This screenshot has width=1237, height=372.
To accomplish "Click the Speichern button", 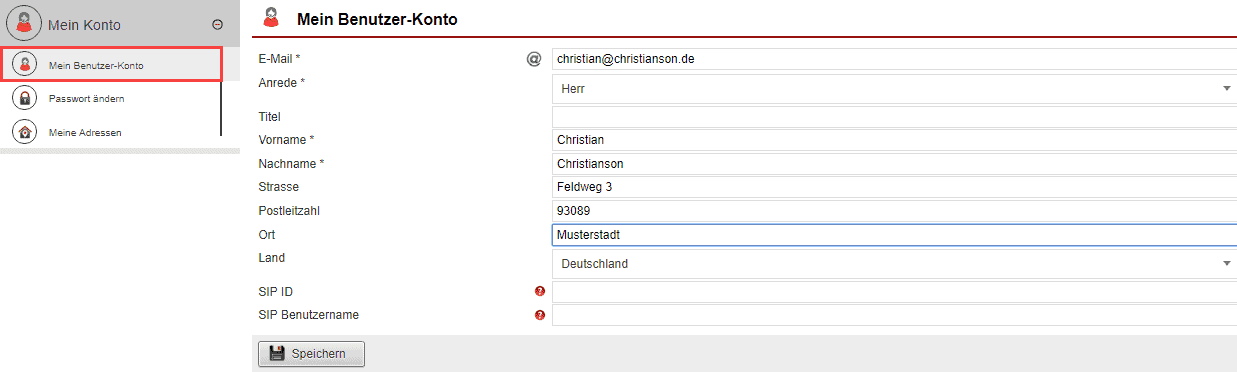I will 311,354.
